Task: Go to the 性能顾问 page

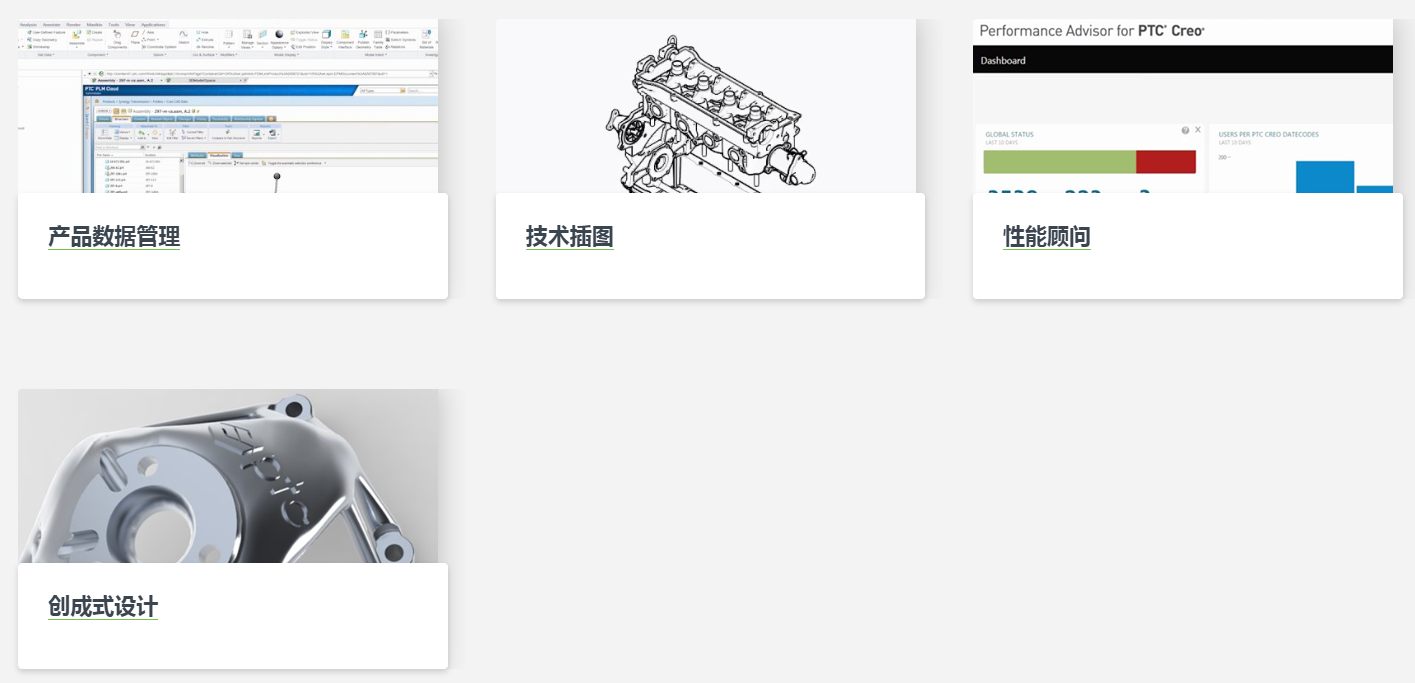Action: 1046,237
